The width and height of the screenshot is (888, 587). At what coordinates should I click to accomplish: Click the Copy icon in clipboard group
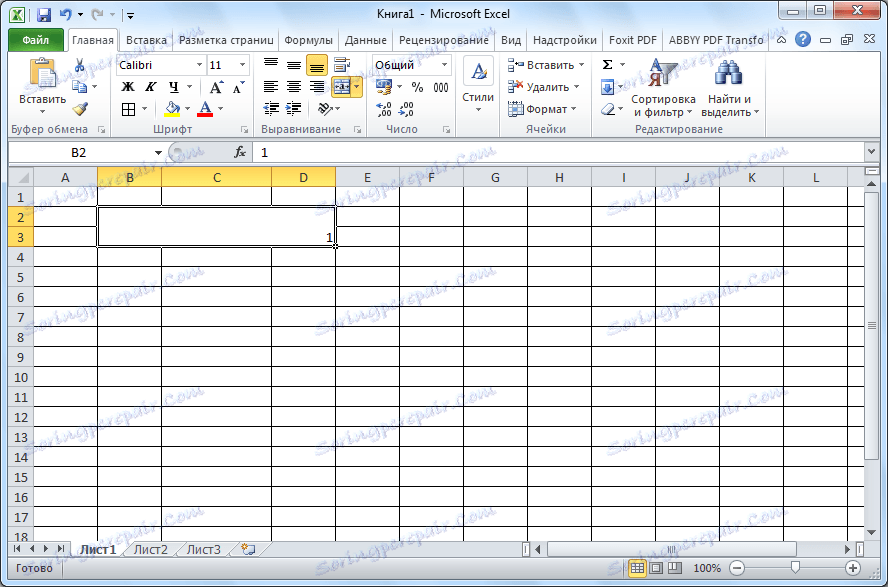click(x=80, y=87)
